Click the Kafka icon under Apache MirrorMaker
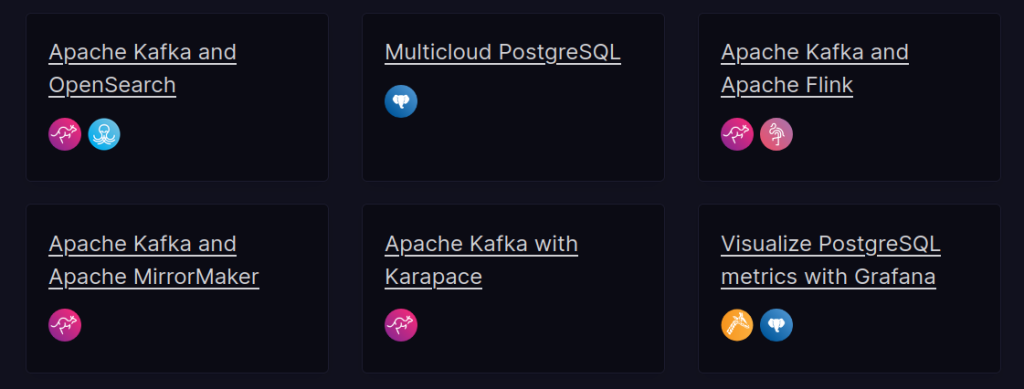1024x389 pixels. click(x=65, y=325)
